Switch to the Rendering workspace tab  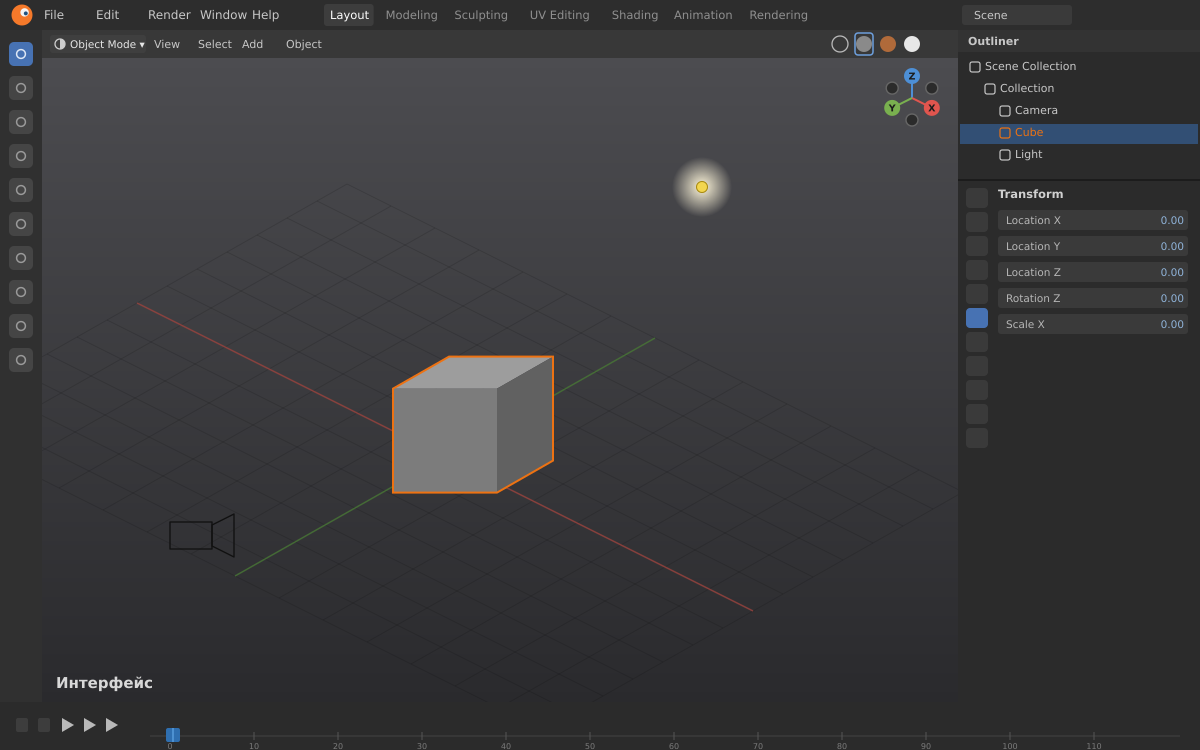(x=779, y=15)
